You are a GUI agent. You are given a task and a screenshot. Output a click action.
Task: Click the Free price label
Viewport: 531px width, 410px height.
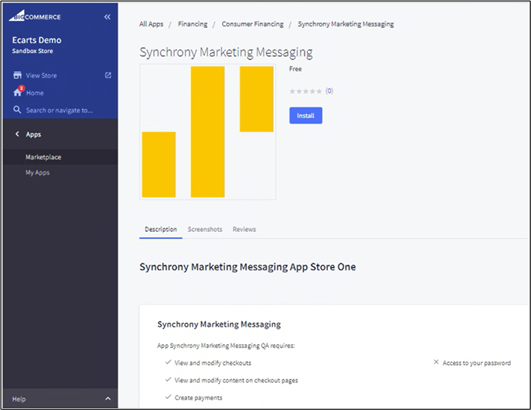pos(295,69)
